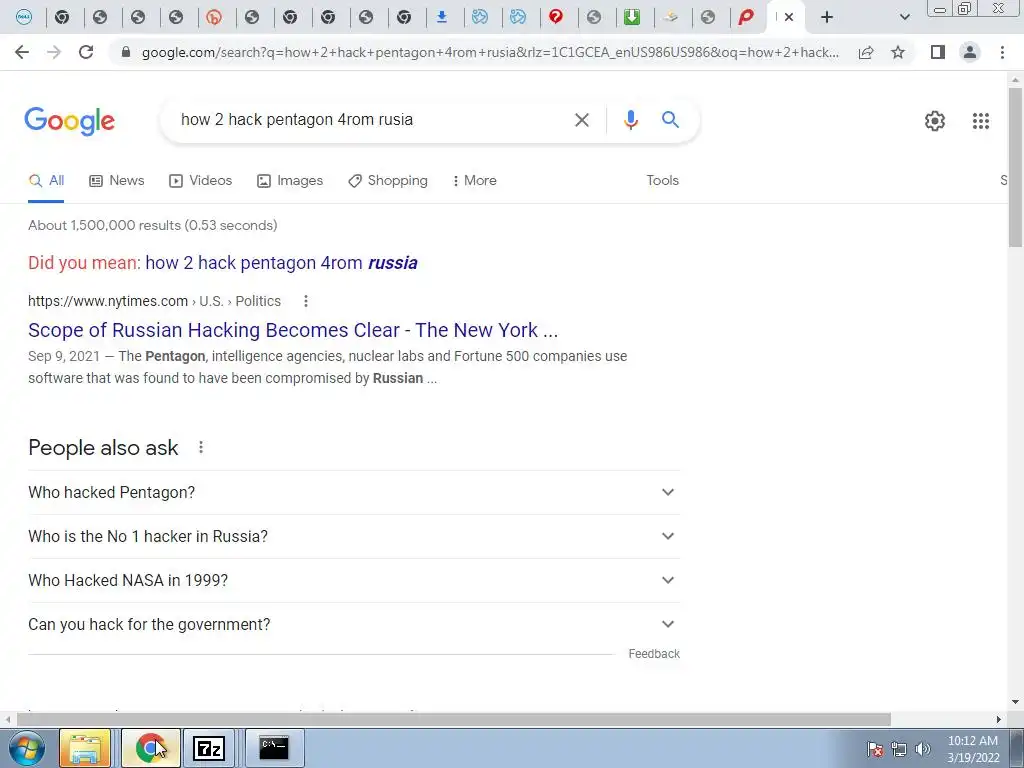Expand the tab search dropdown arrow
1024x768 pixels.
pos(904,17)
